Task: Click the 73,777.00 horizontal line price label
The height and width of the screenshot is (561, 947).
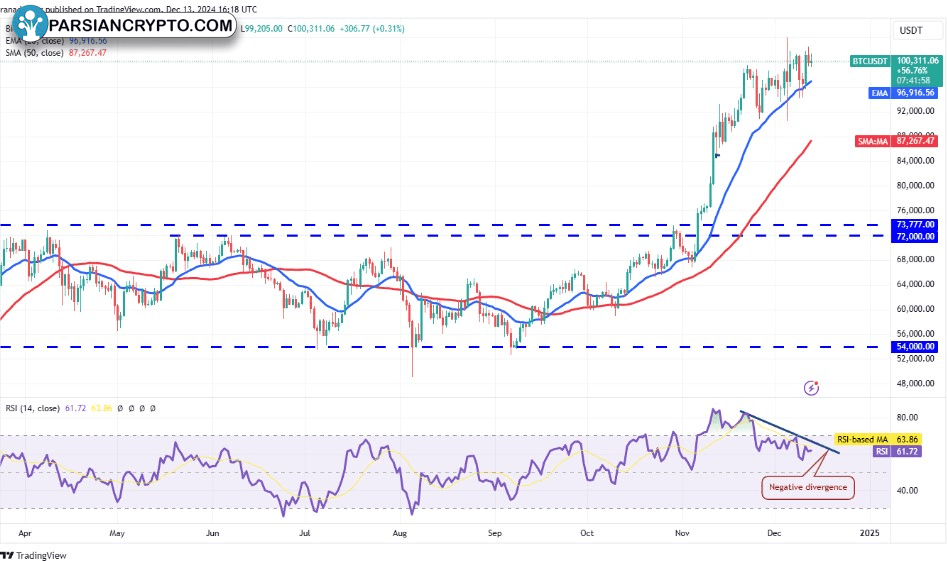Action: click(915, 225)
